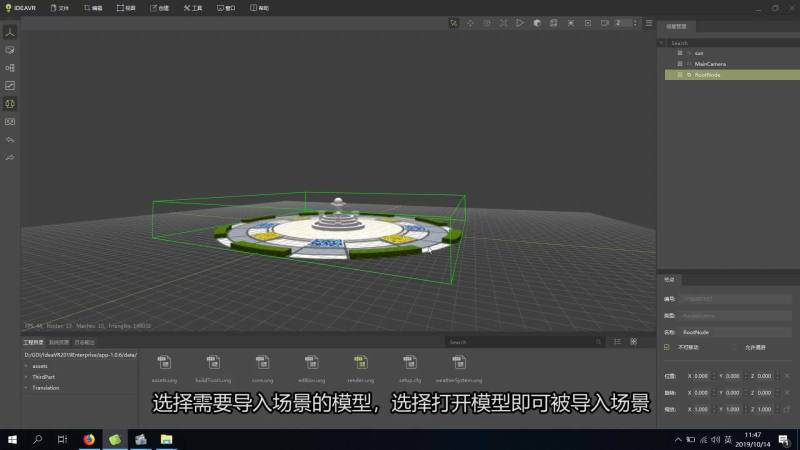Toggle the 不可移动 checkbox

click(x=667, y=347)
